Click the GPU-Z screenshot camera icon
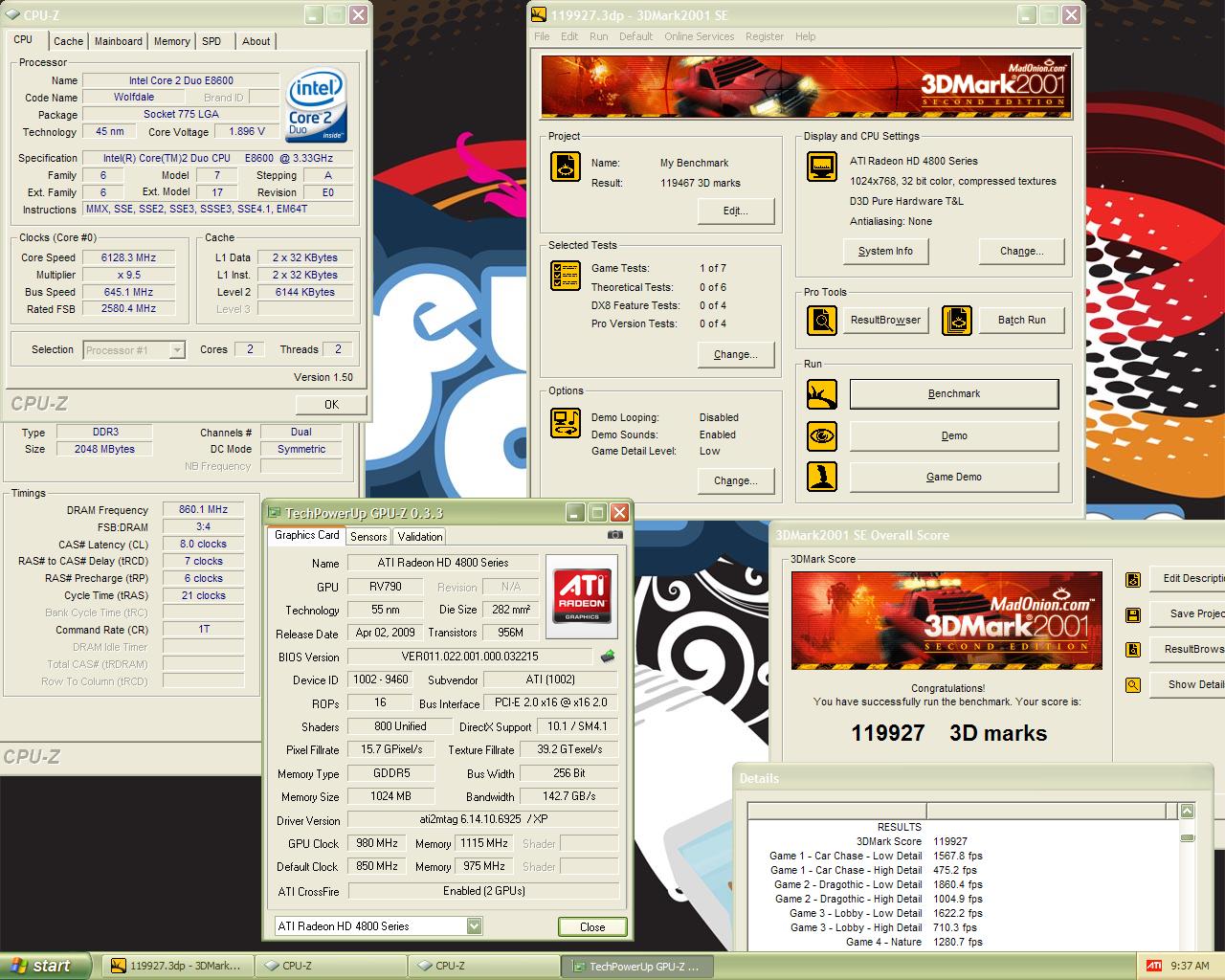The width and height of the screenshot is (1225, 980). pos(615,535)
